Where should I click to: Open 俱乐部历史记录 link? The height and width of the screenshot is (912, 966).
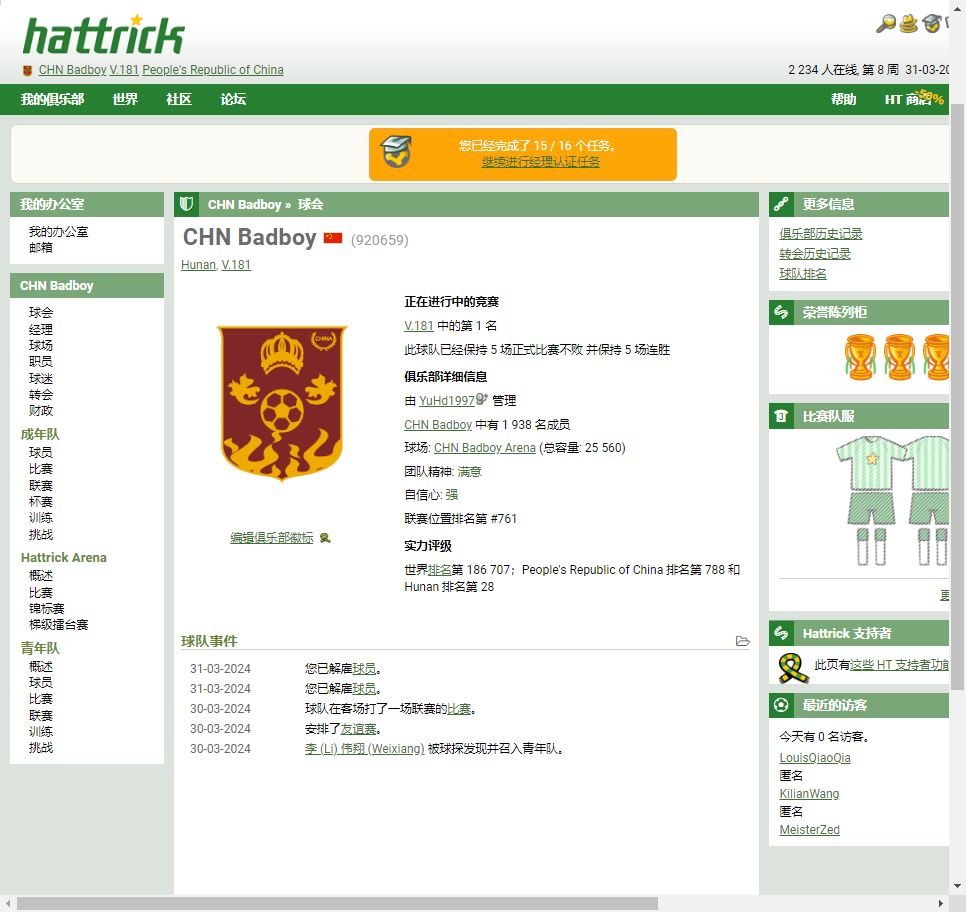[821, 234]
